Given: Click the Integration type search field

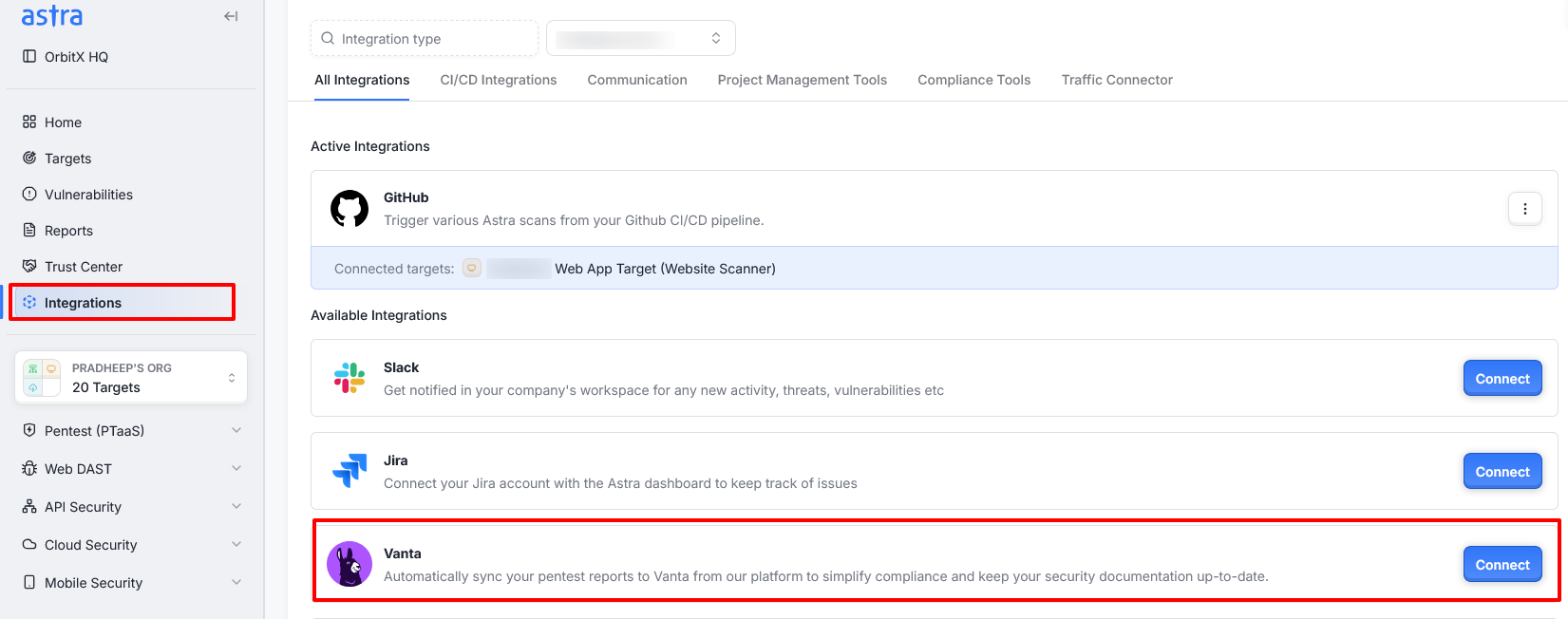Looking at the screenshot, I should [x=425, y=39].
